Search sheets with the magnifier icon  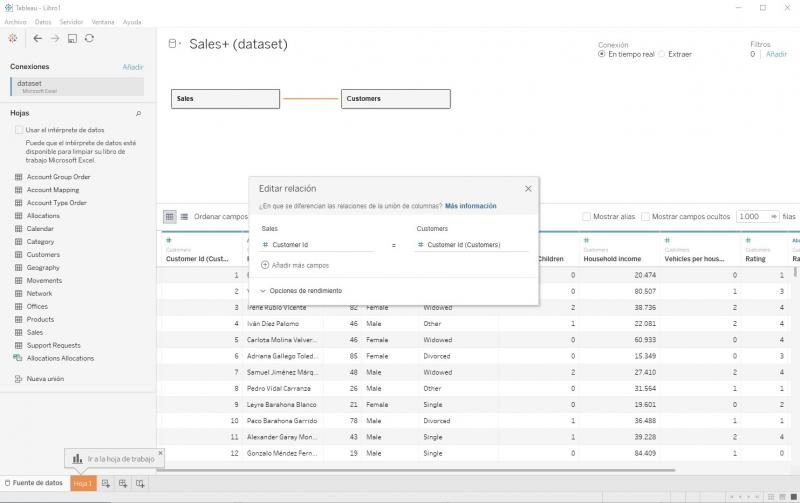tap(138, 113)
